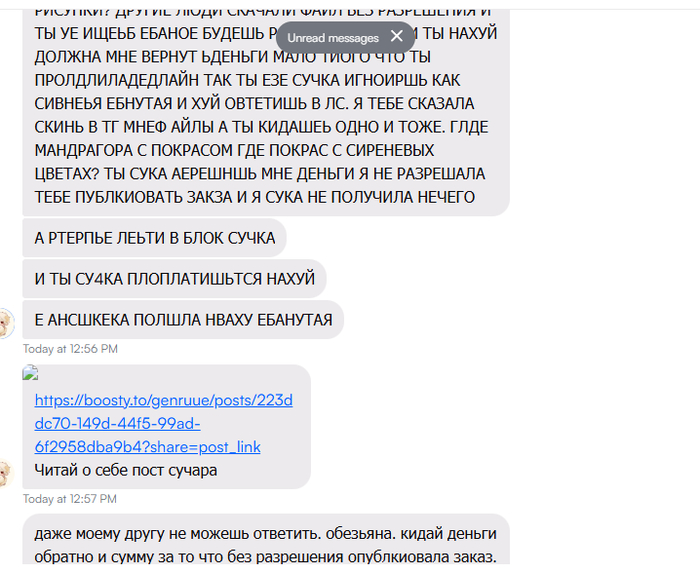This screenshot has width=700, height=573.
Task: Click the Today at 12:56 PM timestamp
Action: point(70,349)
